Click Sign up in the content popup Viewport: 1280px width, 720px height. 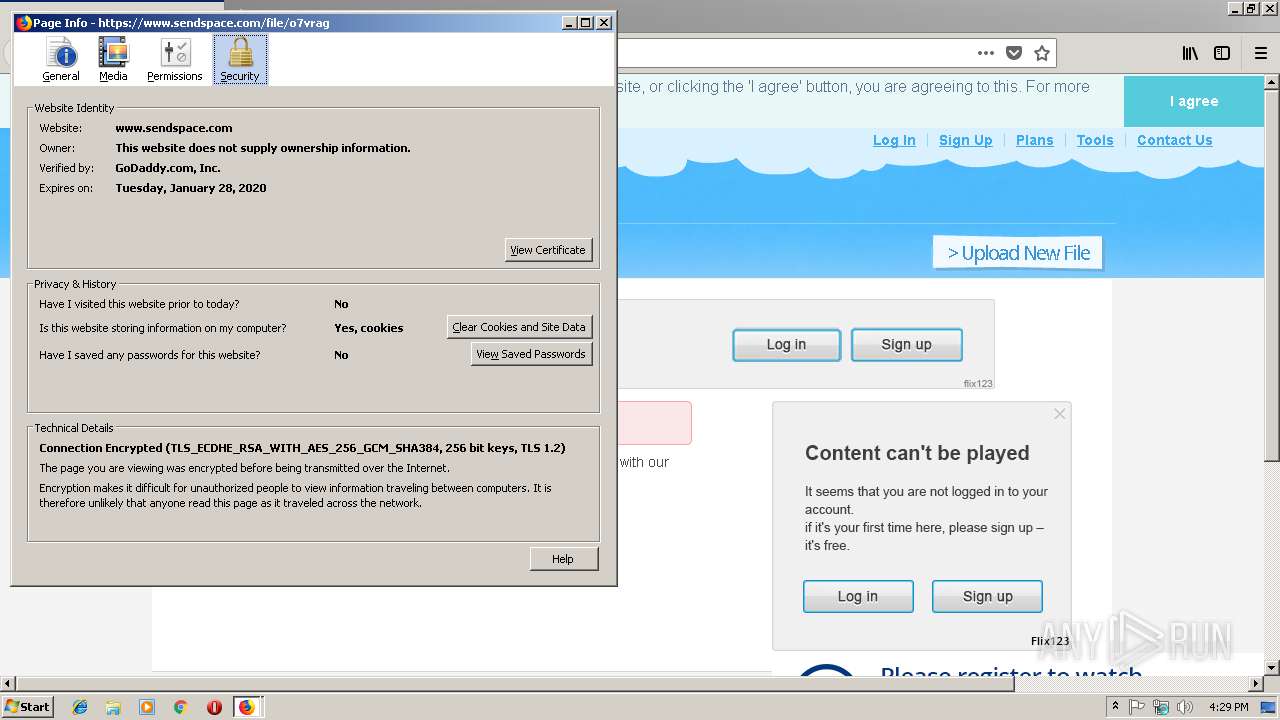coord(987,596)
